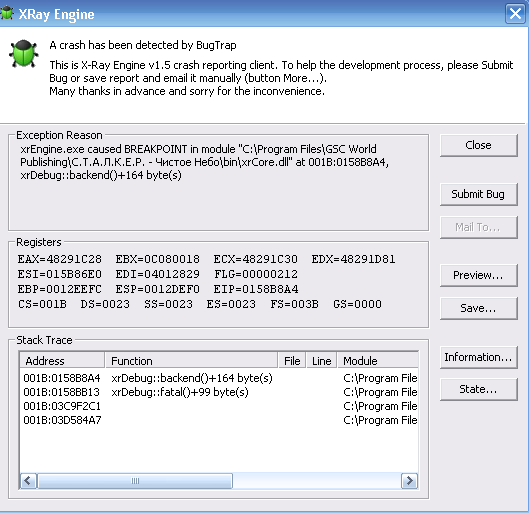This screenshot has height=513, width=529.
Task: Click the Close button
Action: pos(478,145)
